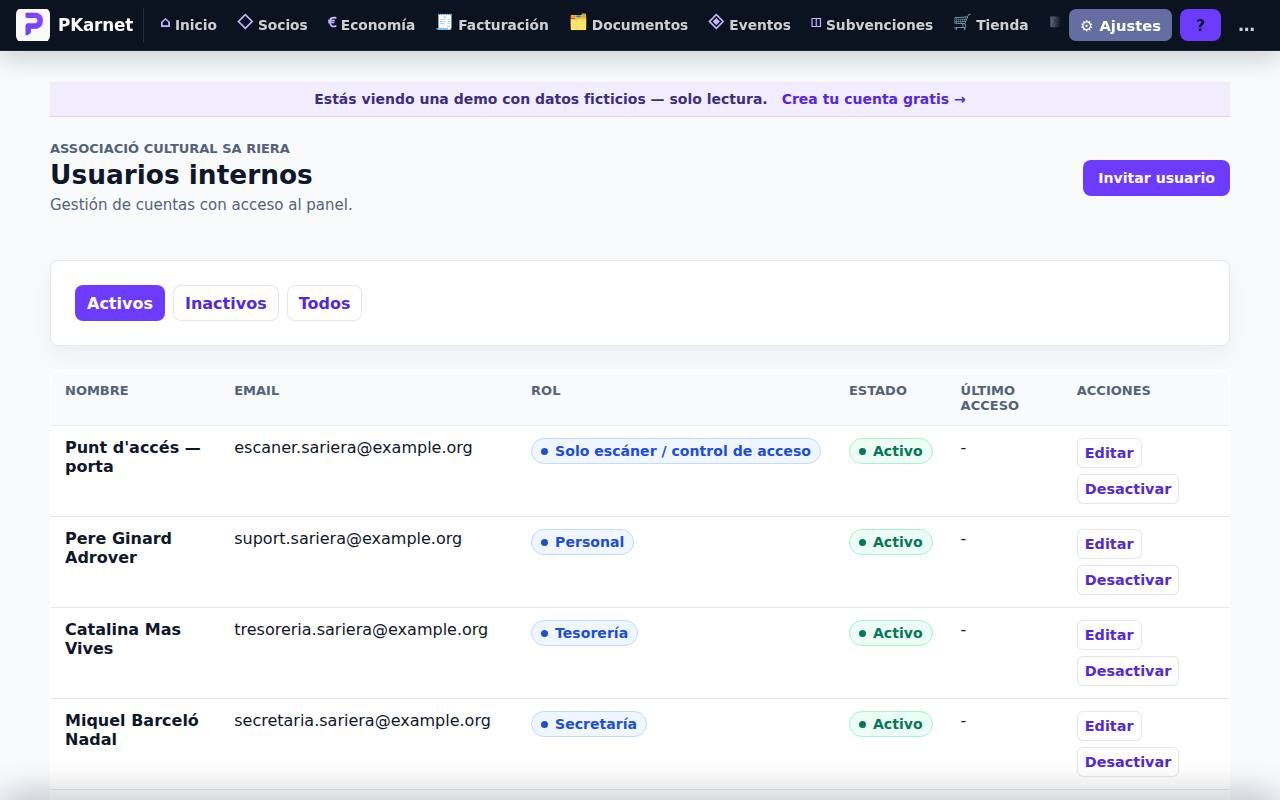The image size is (1280, 800).
Task: Open the three-dots overflow menu
Action: click(x=1246, y=25)
